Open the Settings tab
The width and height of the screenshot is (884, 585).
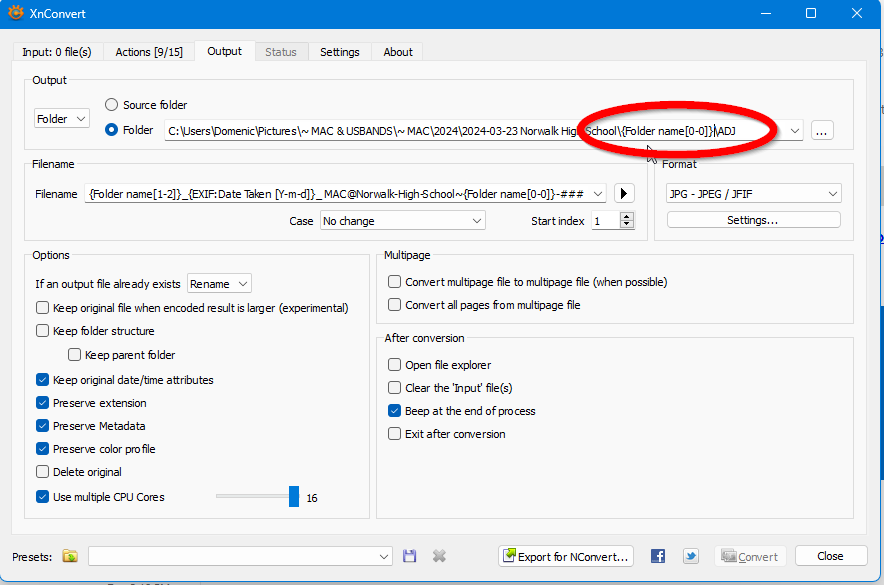pos(340,52)
